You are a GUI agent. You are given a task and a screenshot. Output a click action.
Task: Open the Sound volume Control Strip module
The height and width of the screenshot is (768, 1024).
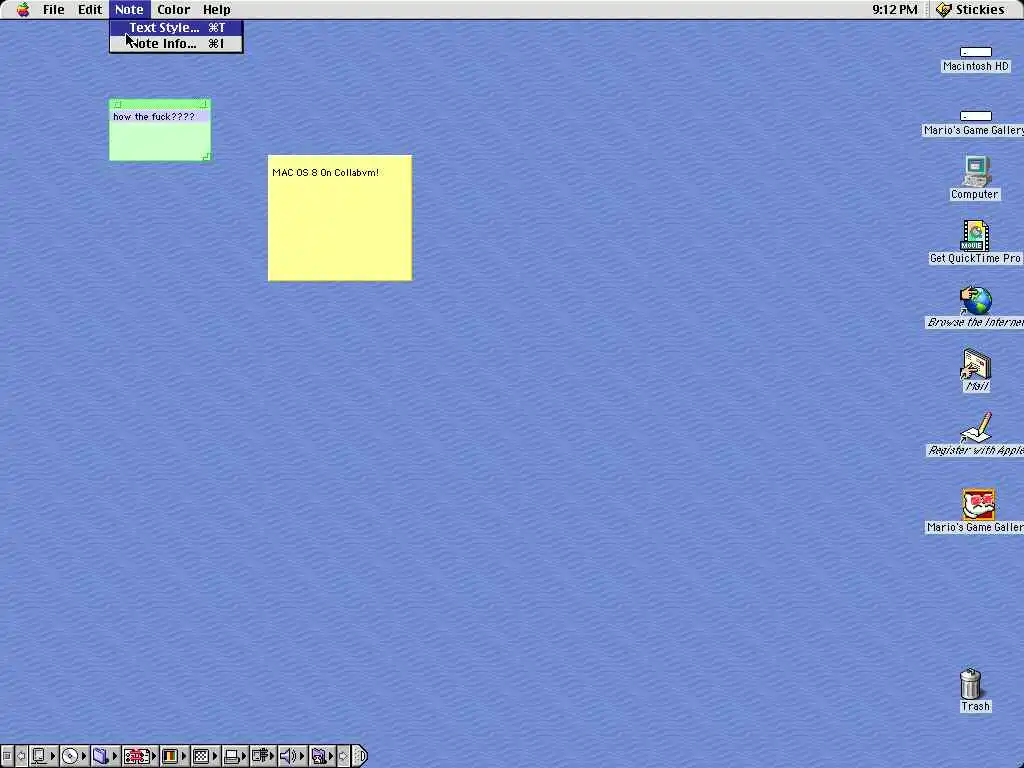(x=293, y=756)
